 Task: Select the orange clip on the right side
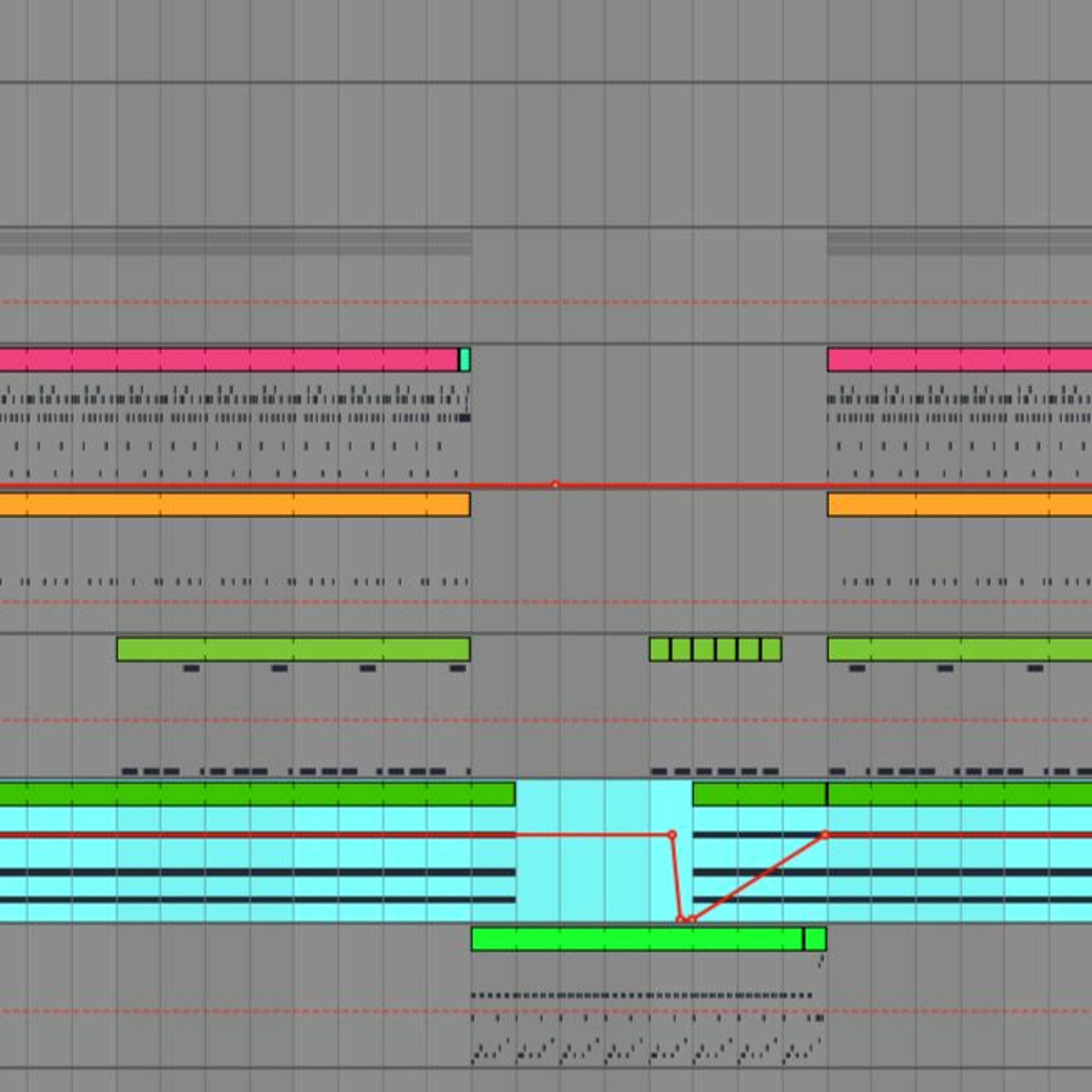(x=960, y=504)
